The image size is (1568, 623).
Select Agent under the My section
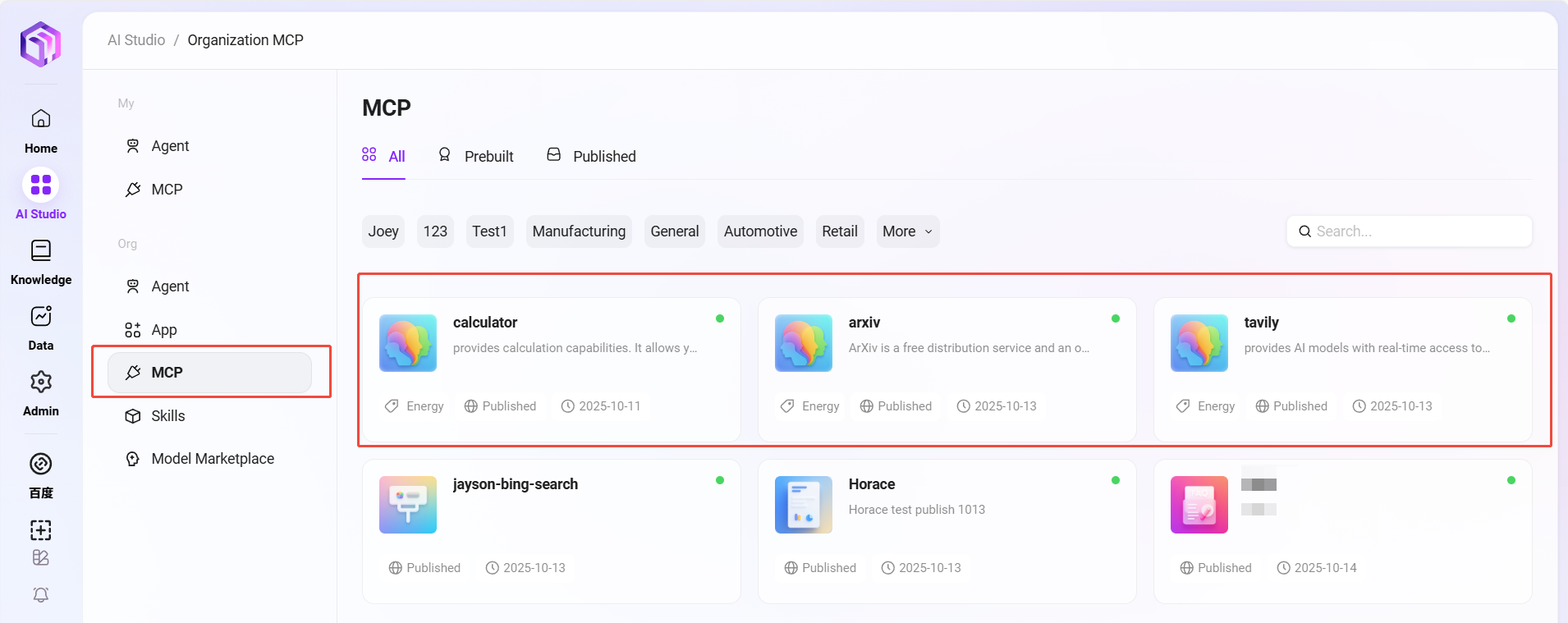point(170,146)
